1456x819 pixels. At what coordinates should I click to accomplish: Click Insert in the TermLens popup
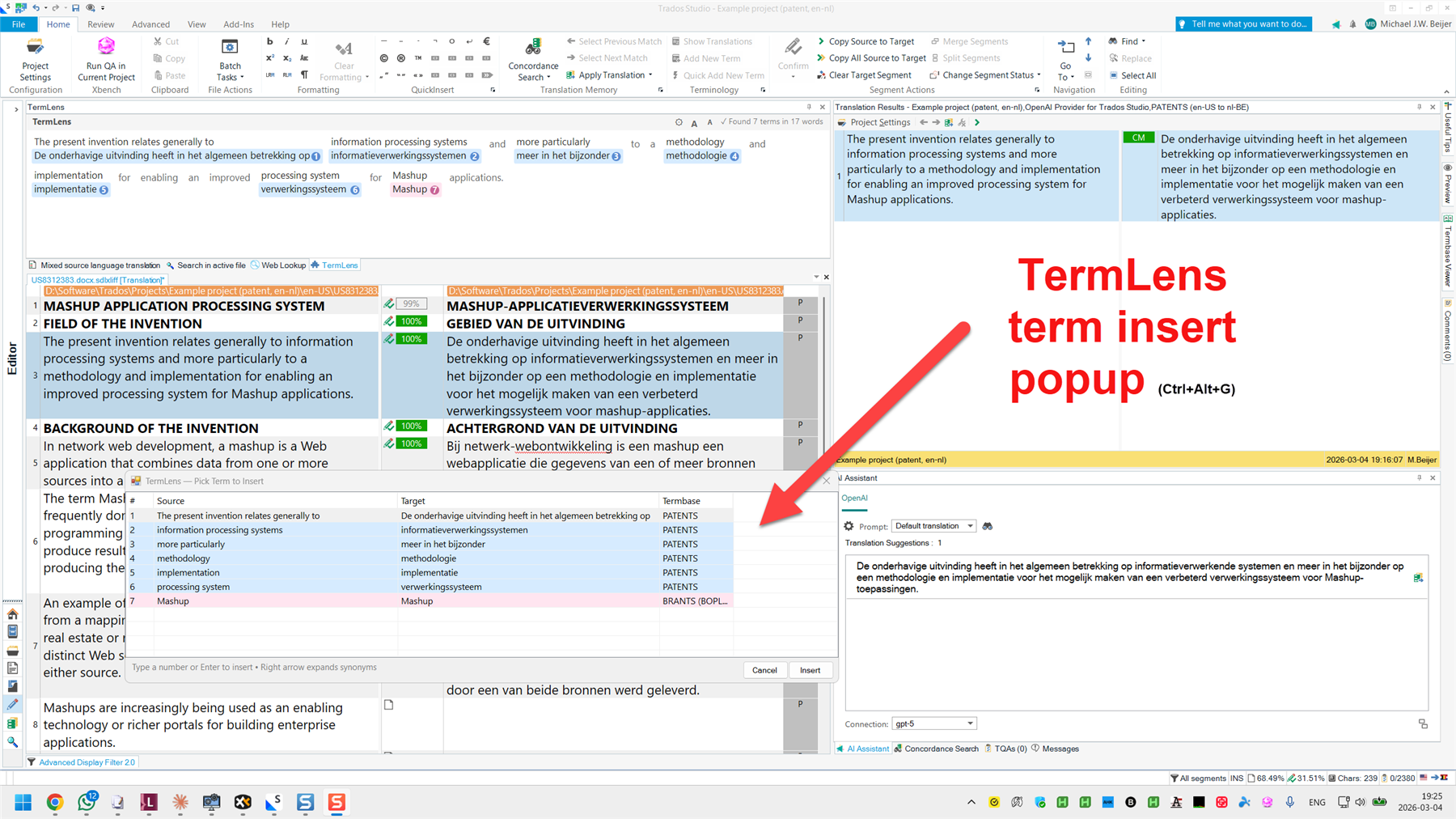click(x=810, y=669)
